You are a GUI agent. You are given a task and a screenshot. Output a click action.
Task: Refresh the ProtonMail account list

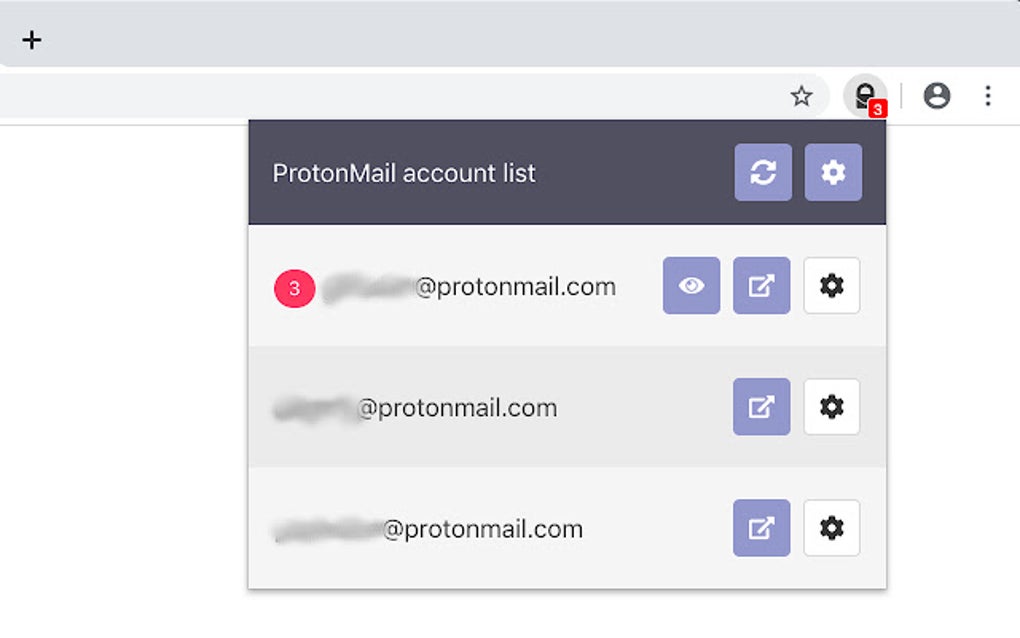pos(762,172)
